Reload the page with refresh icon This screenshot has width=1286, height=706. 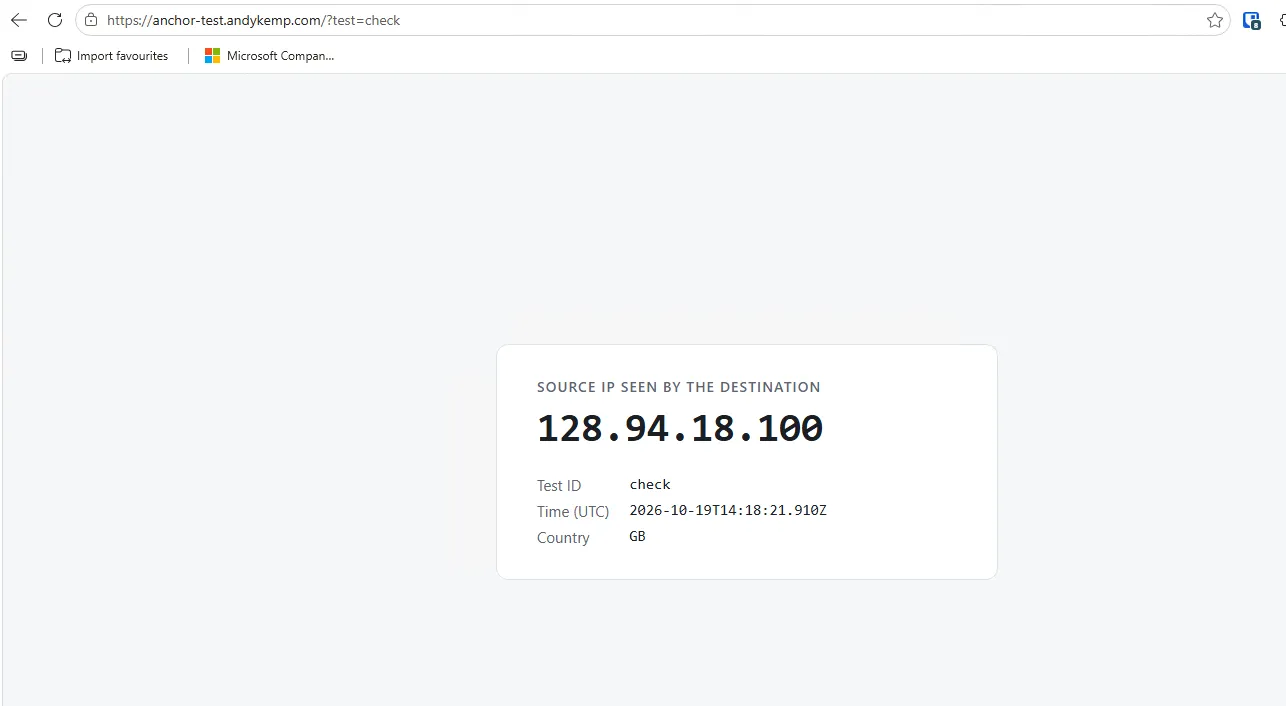pos(55,20)
